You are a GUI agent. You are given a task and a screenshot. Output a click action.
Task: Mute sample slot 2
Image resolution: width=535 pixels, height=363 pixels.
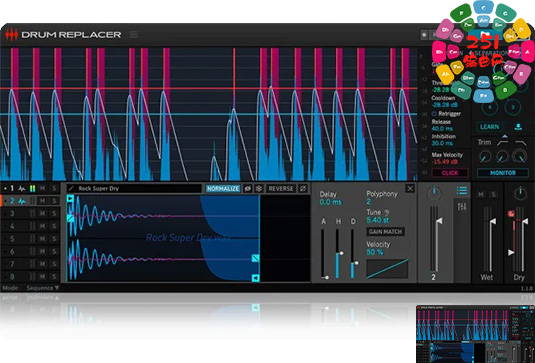(42, 201)
